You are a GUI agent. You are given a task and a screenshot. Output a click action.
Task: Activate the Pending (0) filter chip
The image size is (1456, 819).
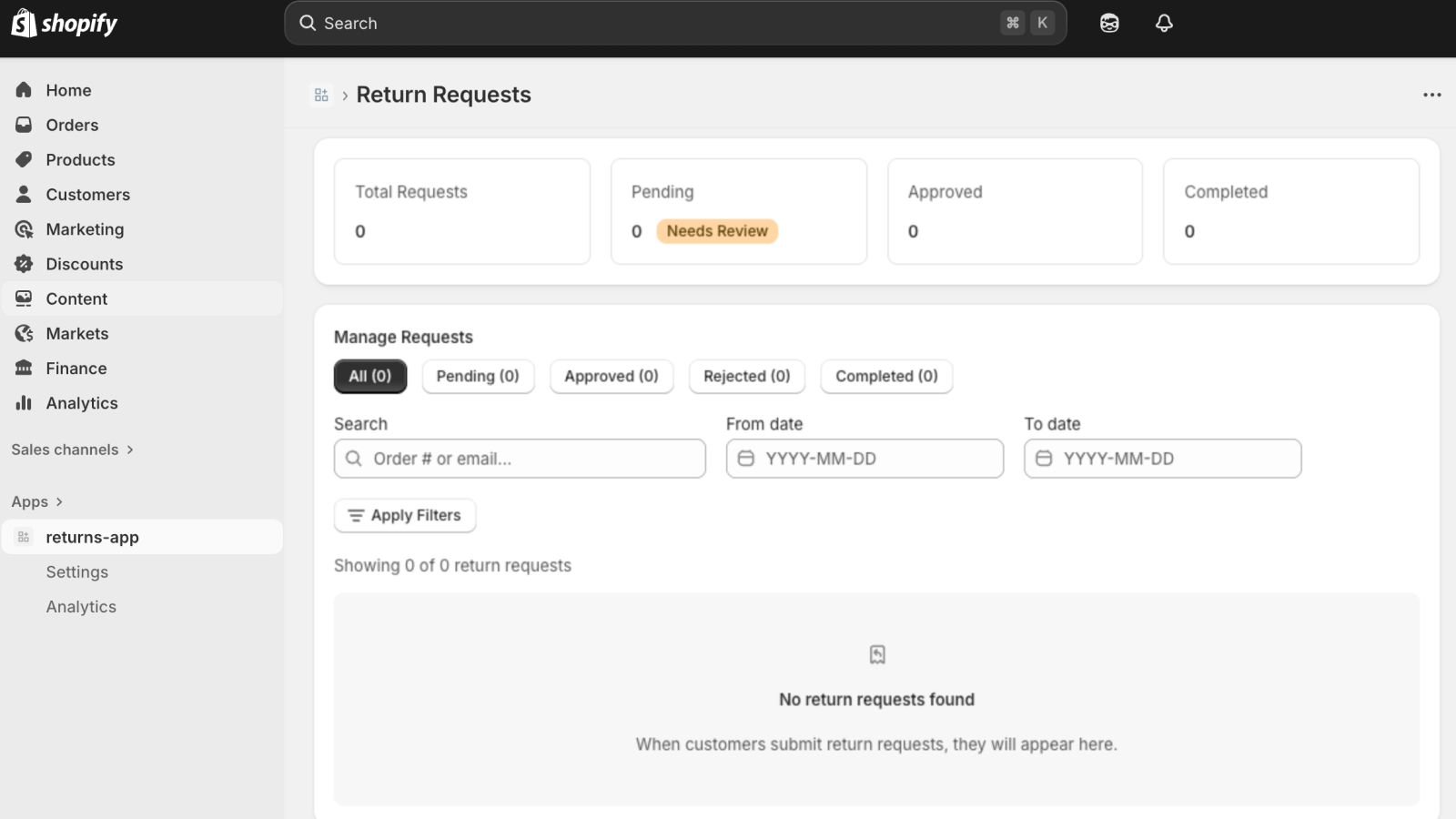pos(478,376)
